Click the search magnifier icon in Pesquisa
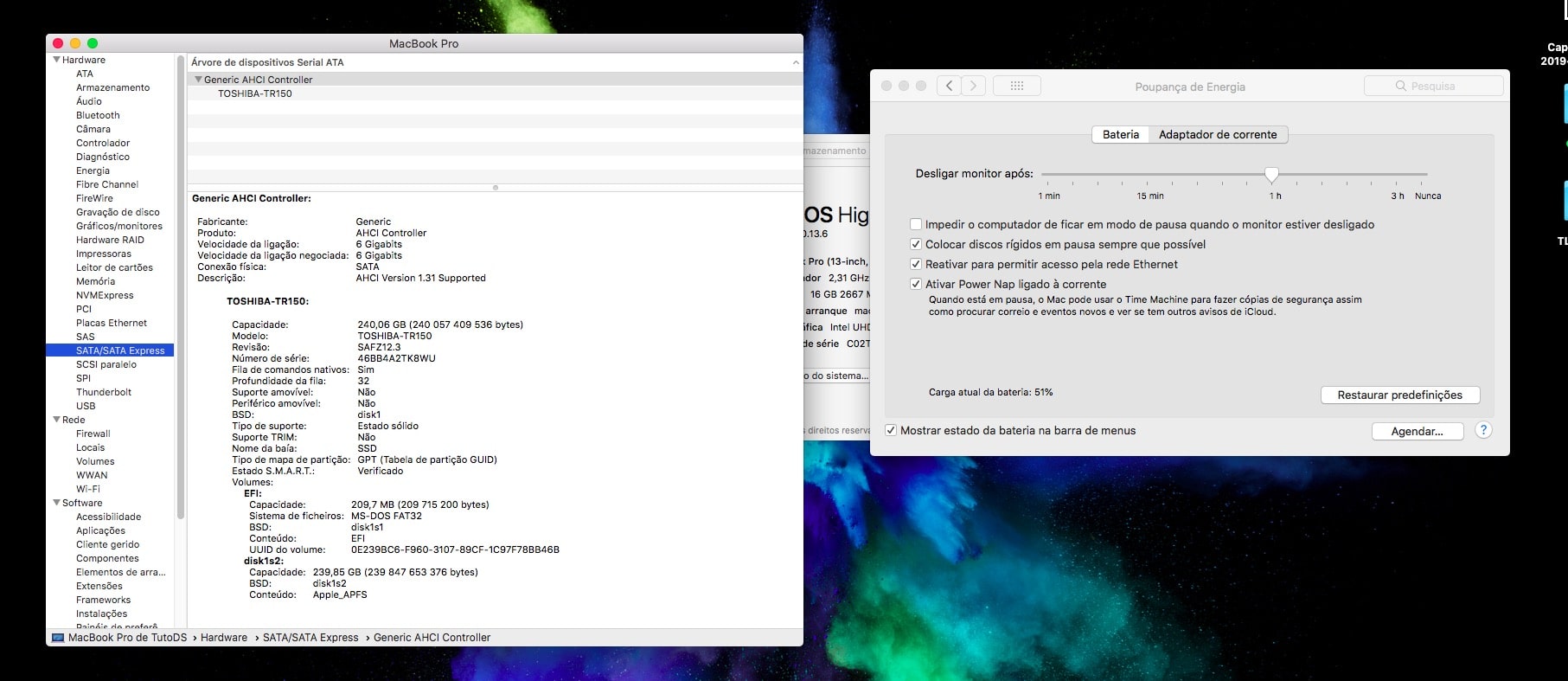The height and width of the screenshot is (681, 1568). pos(1401,86)
